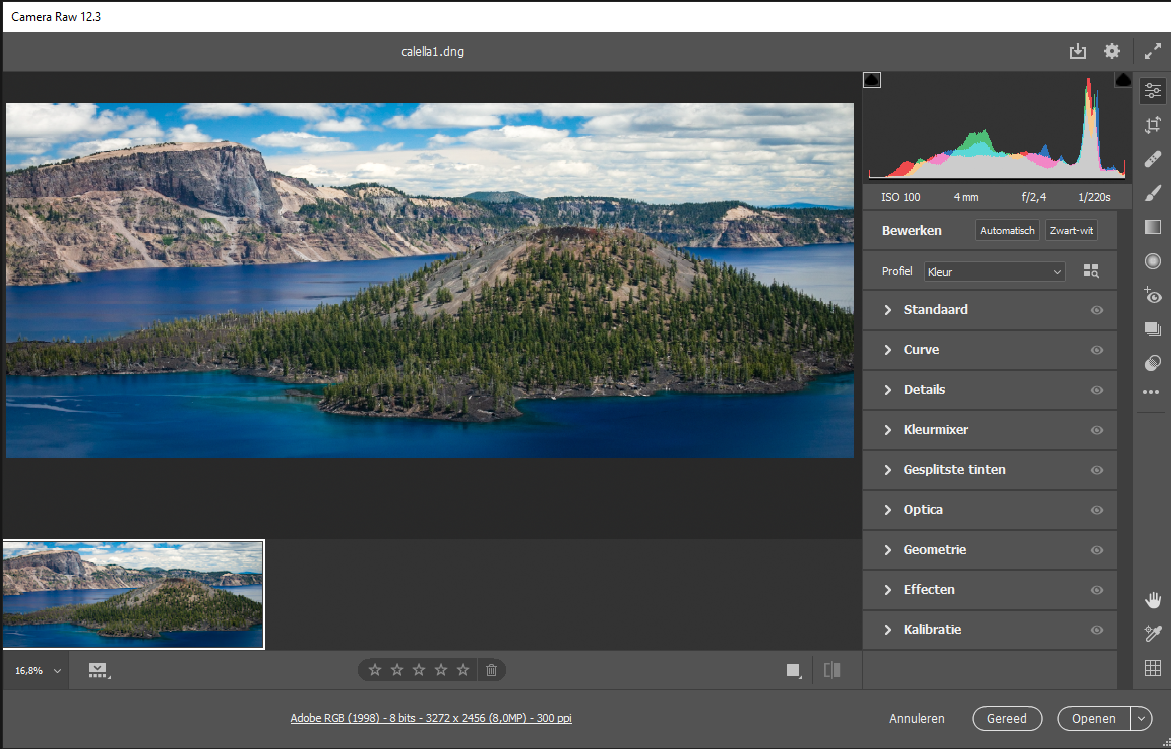Switch to the Zwart-wit editing mode
1171x750 pixels.
[1070, 230]
